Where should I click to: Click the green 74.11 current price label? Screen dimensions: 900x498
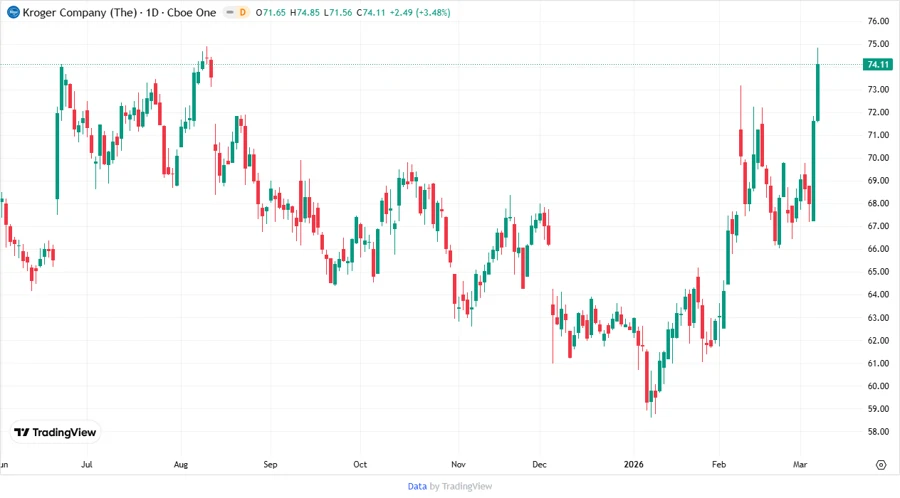(x=878, y=65)
